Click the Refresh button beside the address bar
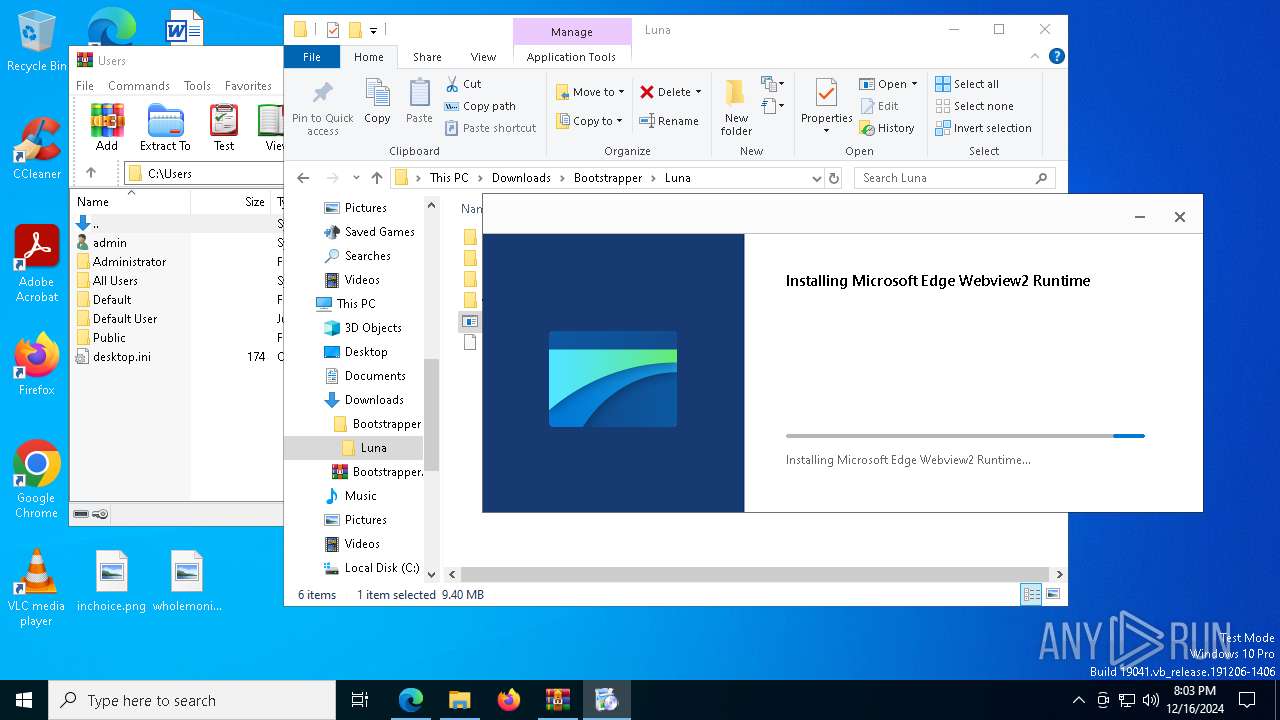1280x720 pixels. click(834, 178)
